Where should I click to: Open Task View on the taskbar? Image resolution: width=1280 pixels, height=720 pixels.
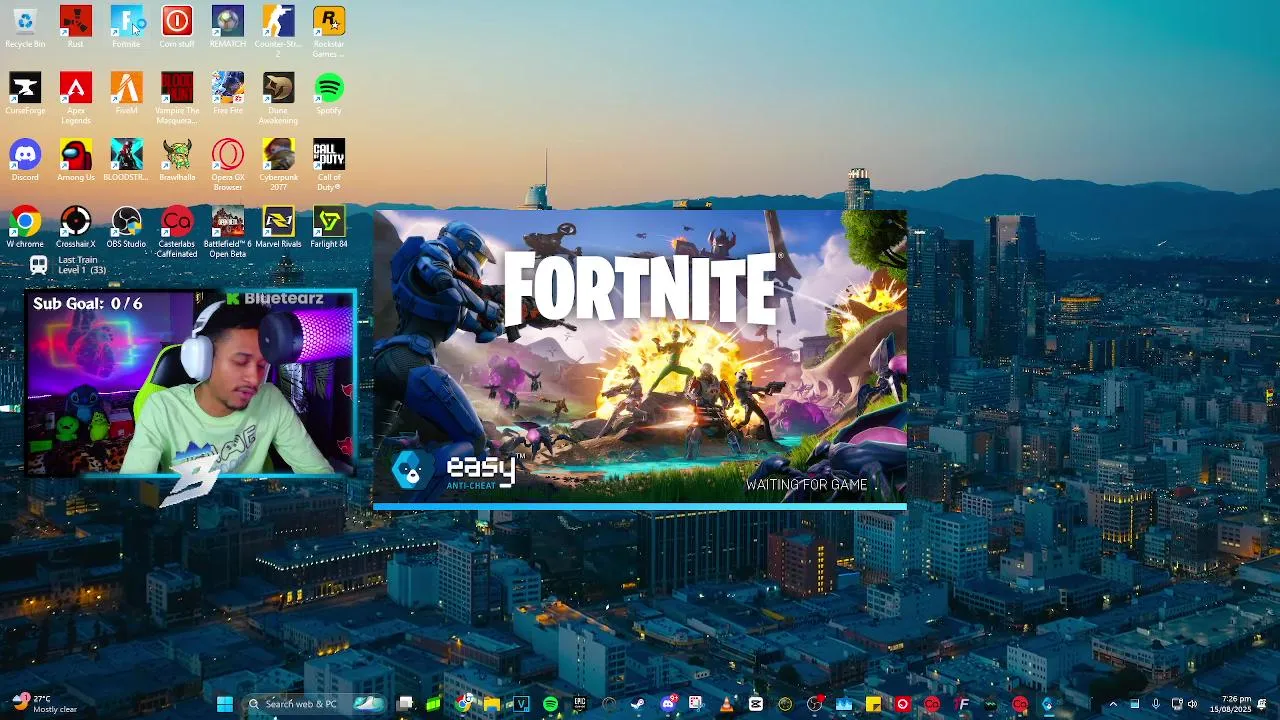[x=405, y=704]
